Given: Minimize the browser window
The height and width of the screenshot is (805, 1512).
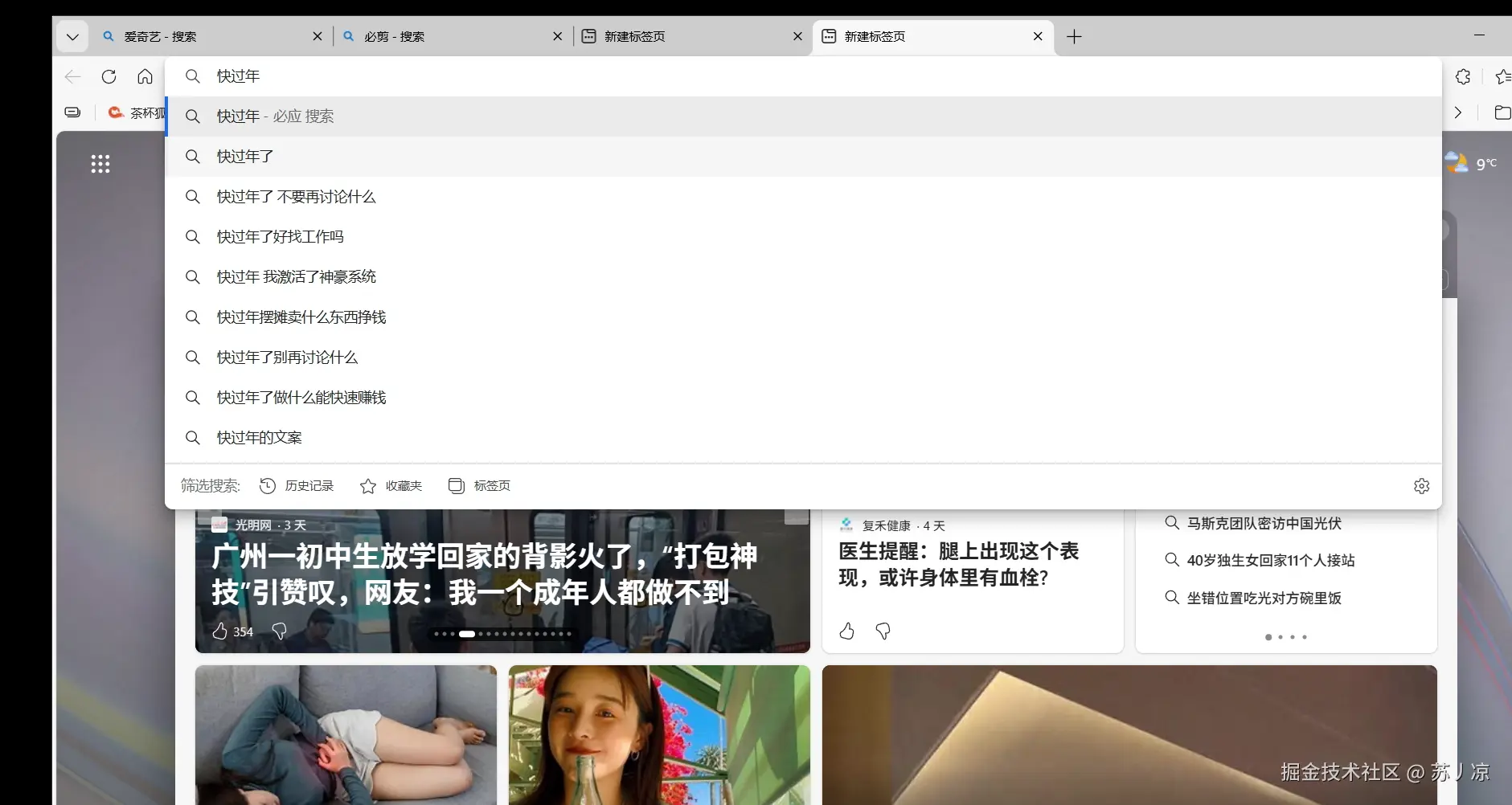Looking at the screenshot, I should (x=1479, y=36).
